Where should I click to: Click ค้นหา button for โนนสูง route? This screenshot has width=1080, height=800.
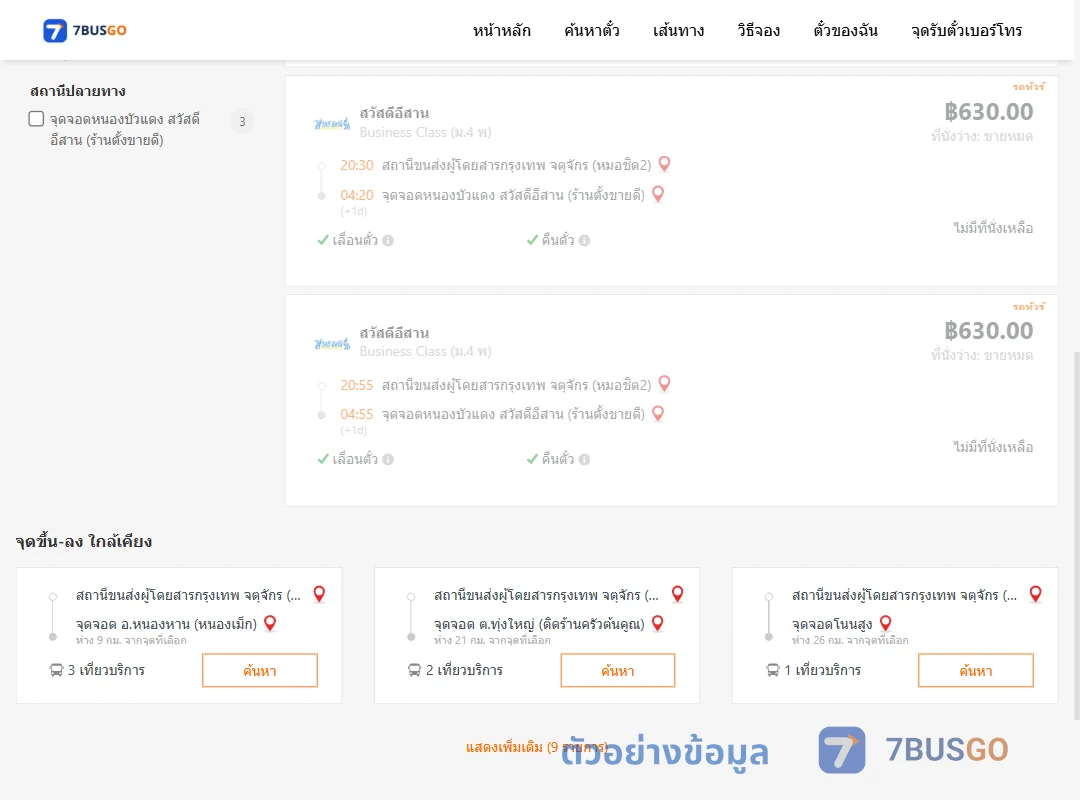click(x=976, y=670)
